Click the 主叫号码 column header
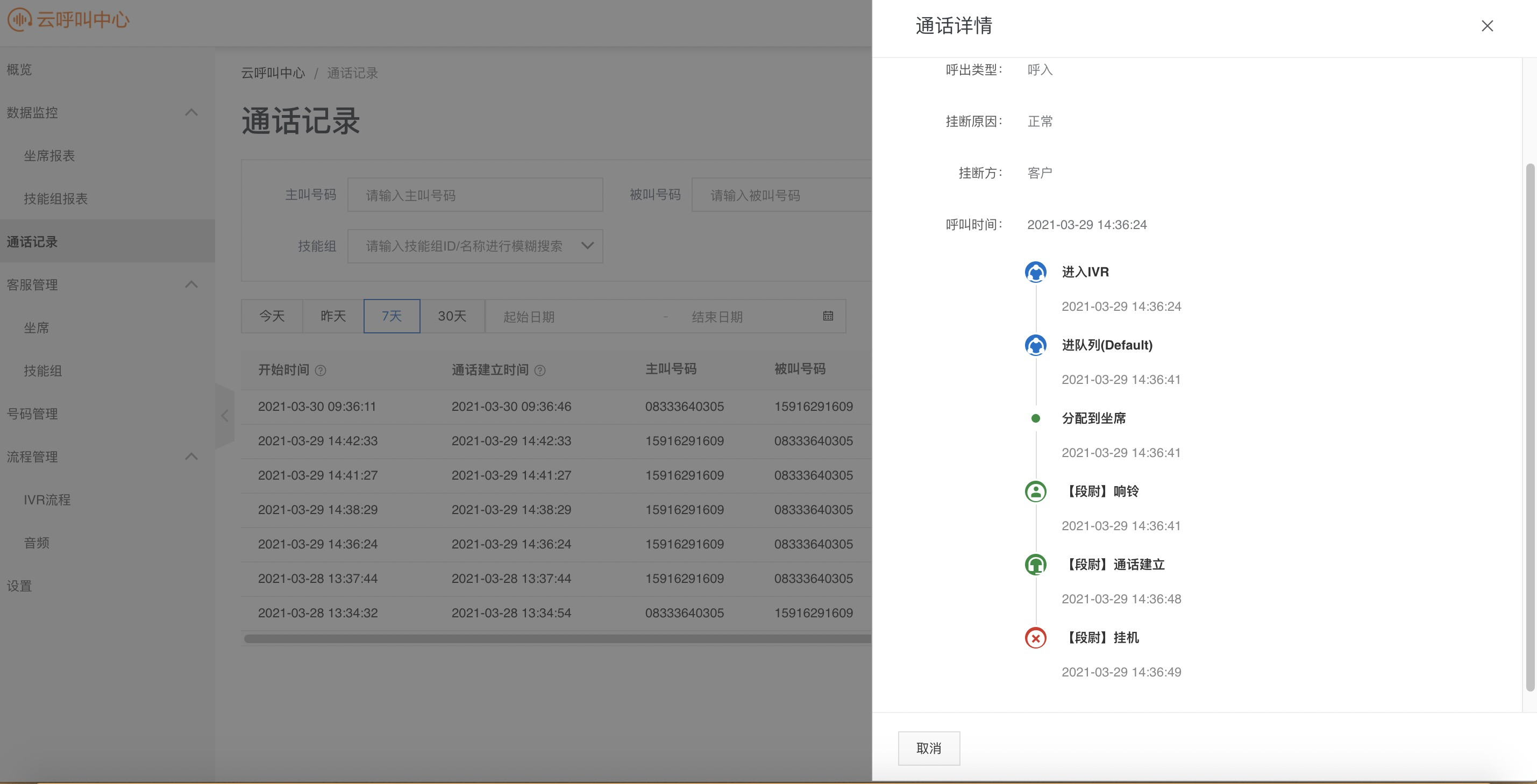 [671, 369]
